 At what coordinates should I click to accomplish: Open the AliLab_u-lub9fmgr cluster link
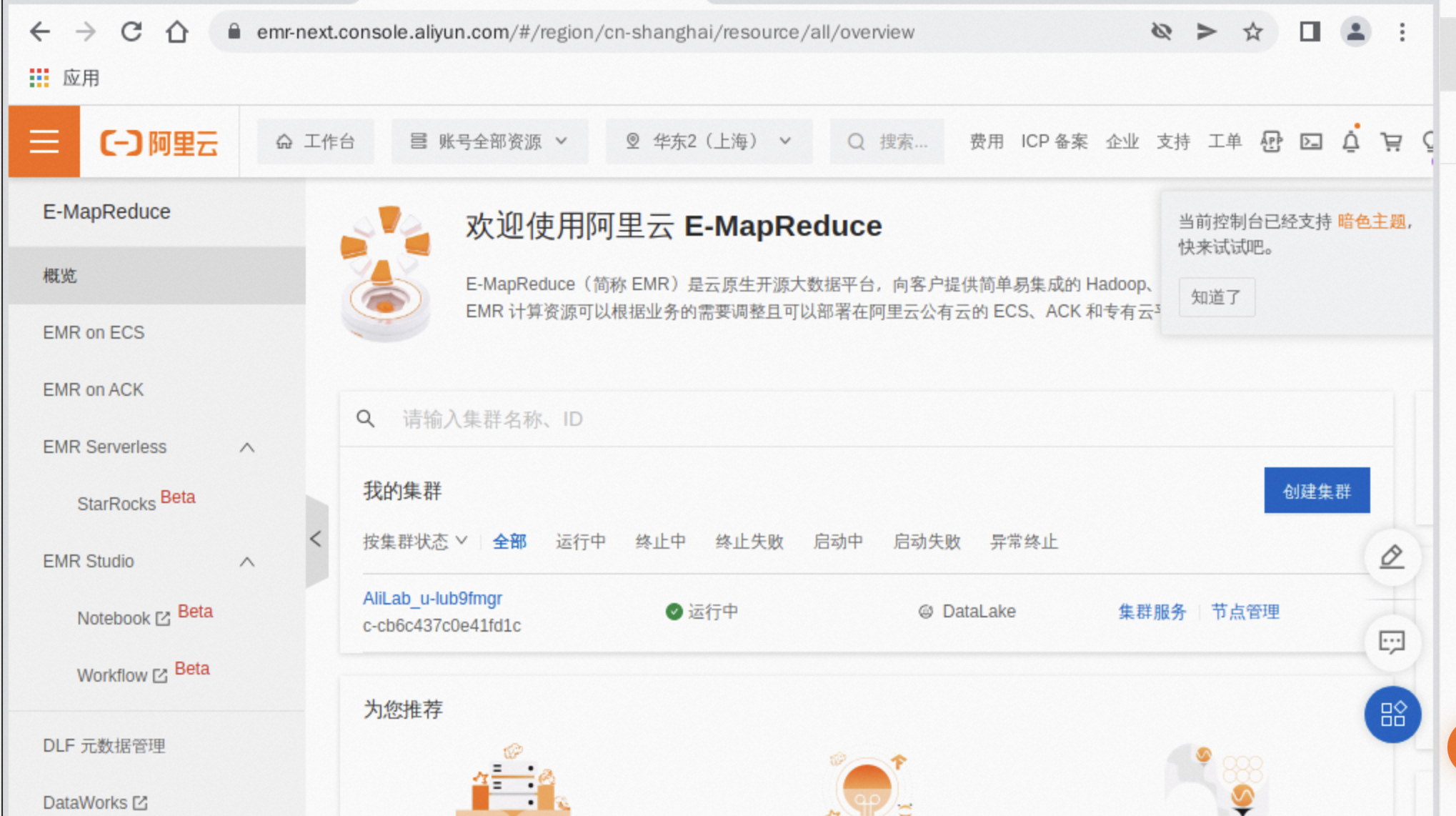click(432, 598)
